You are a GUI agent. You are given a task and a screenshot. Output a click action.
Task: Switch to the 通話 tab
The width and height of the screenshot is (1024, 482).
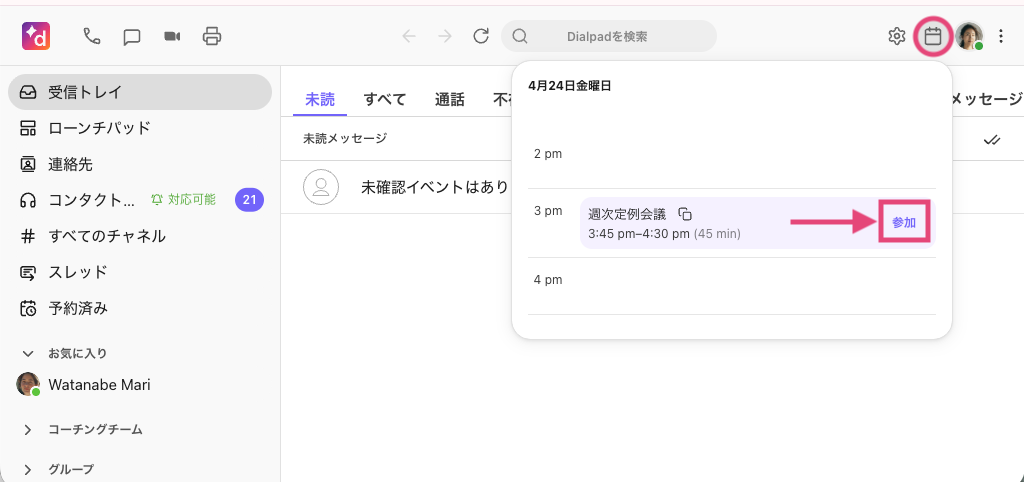[x=449, y=99]
